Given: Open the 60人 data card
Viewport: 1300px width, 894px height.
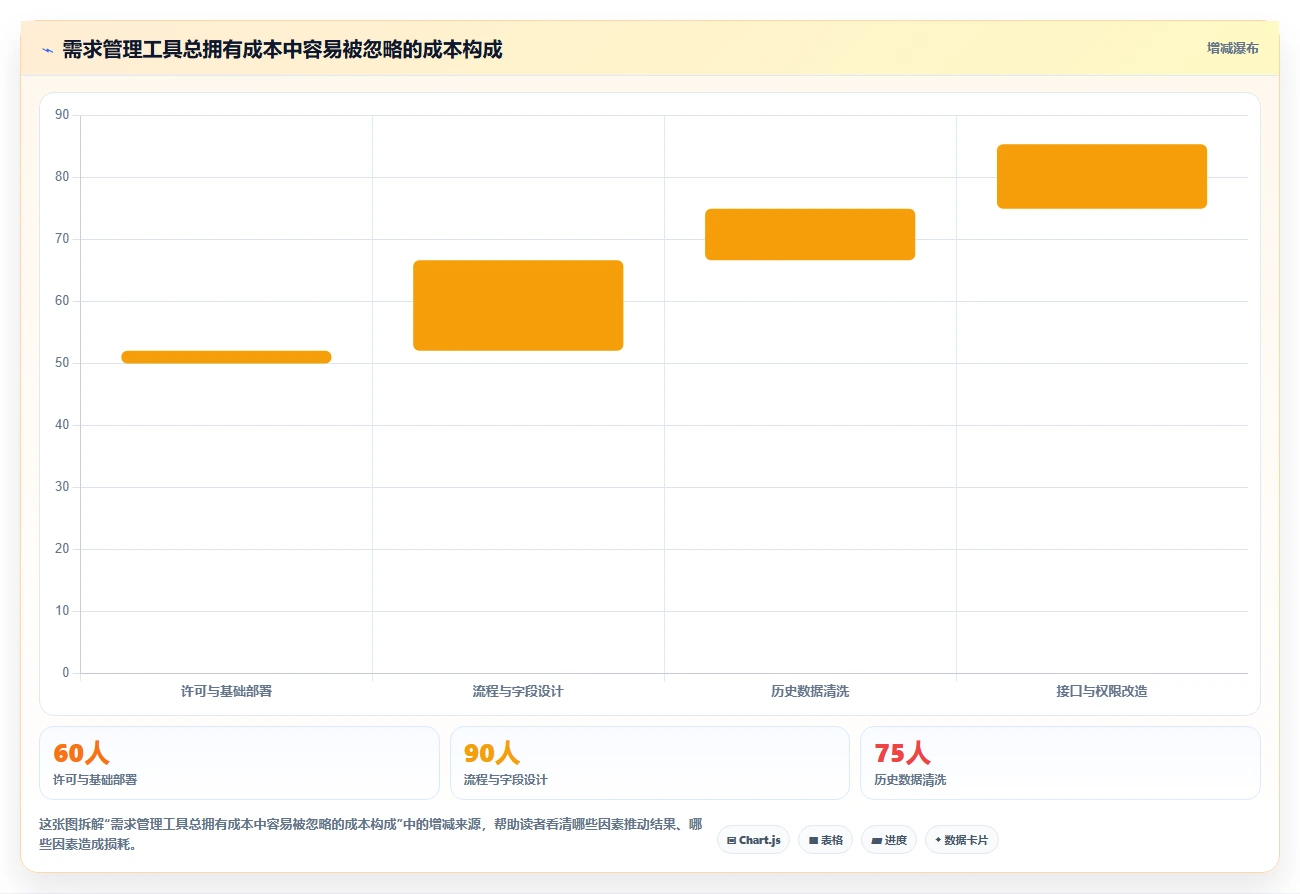Looking at the screenshot, I should pos(239,763).
